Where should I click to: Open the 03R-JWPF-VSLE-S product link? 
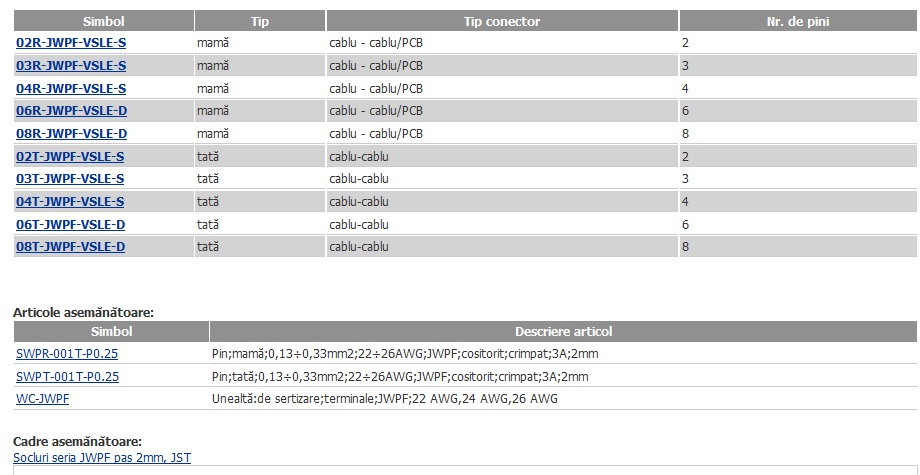[x=71, y=66]
